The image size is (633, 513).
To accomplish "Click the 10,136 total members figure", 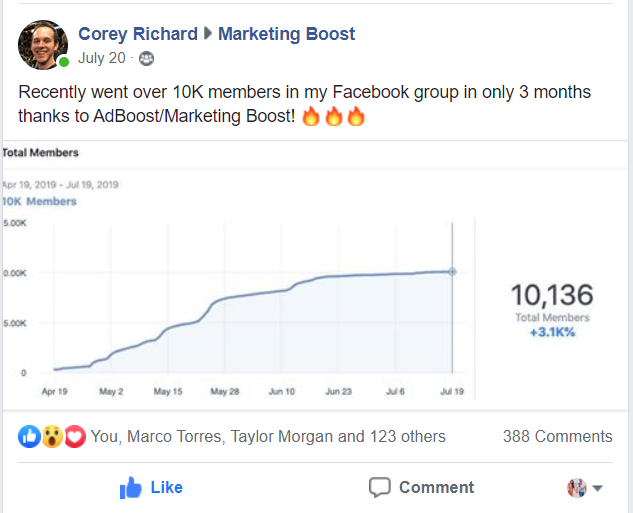I will tap(552, 295).
